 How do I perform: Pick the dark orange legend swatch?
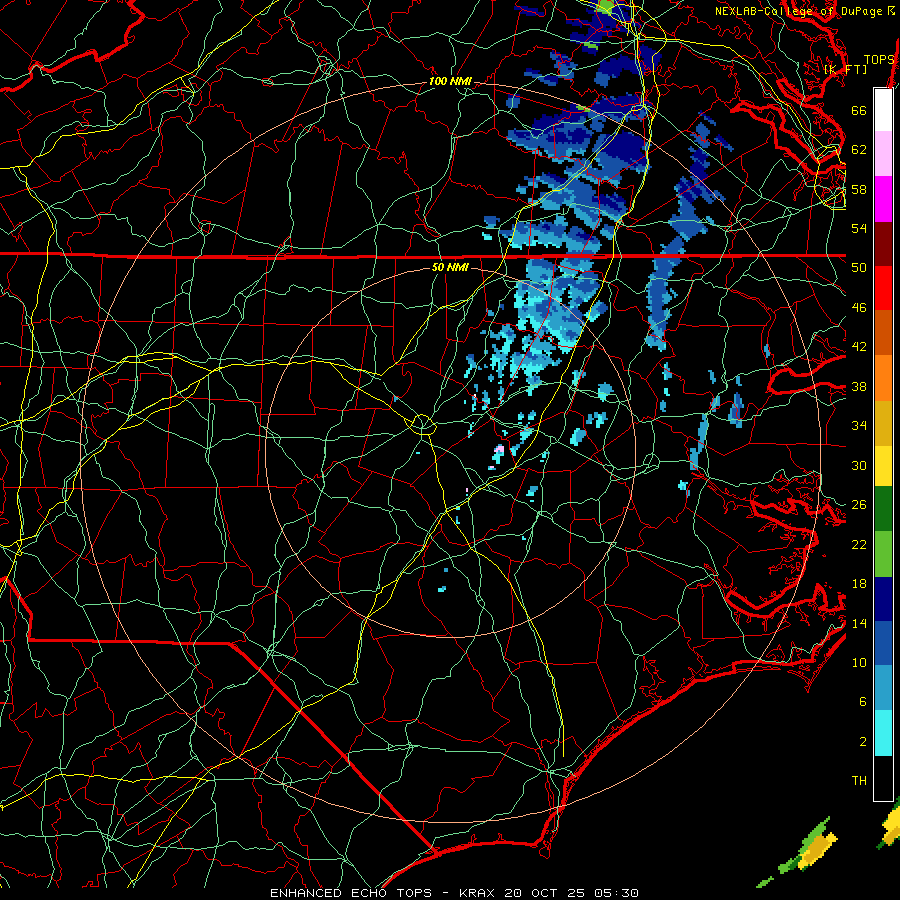click(x=883, y=332)
